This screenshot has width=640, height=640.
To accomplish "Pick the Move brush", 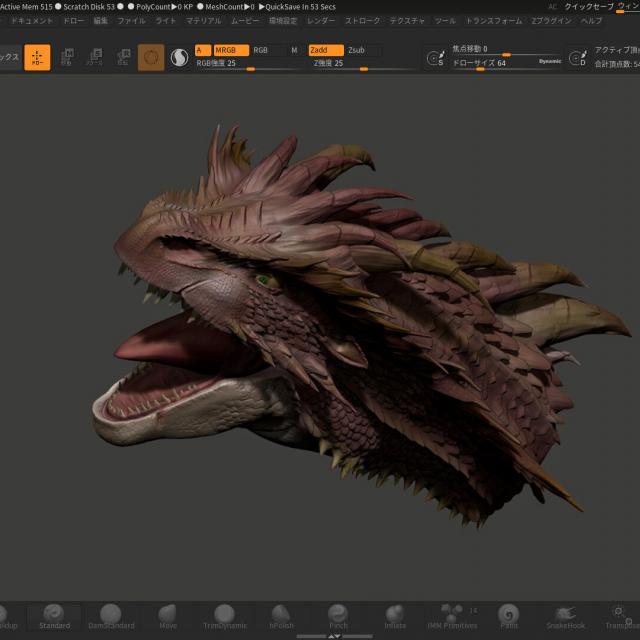I will [x=168, y=615].
